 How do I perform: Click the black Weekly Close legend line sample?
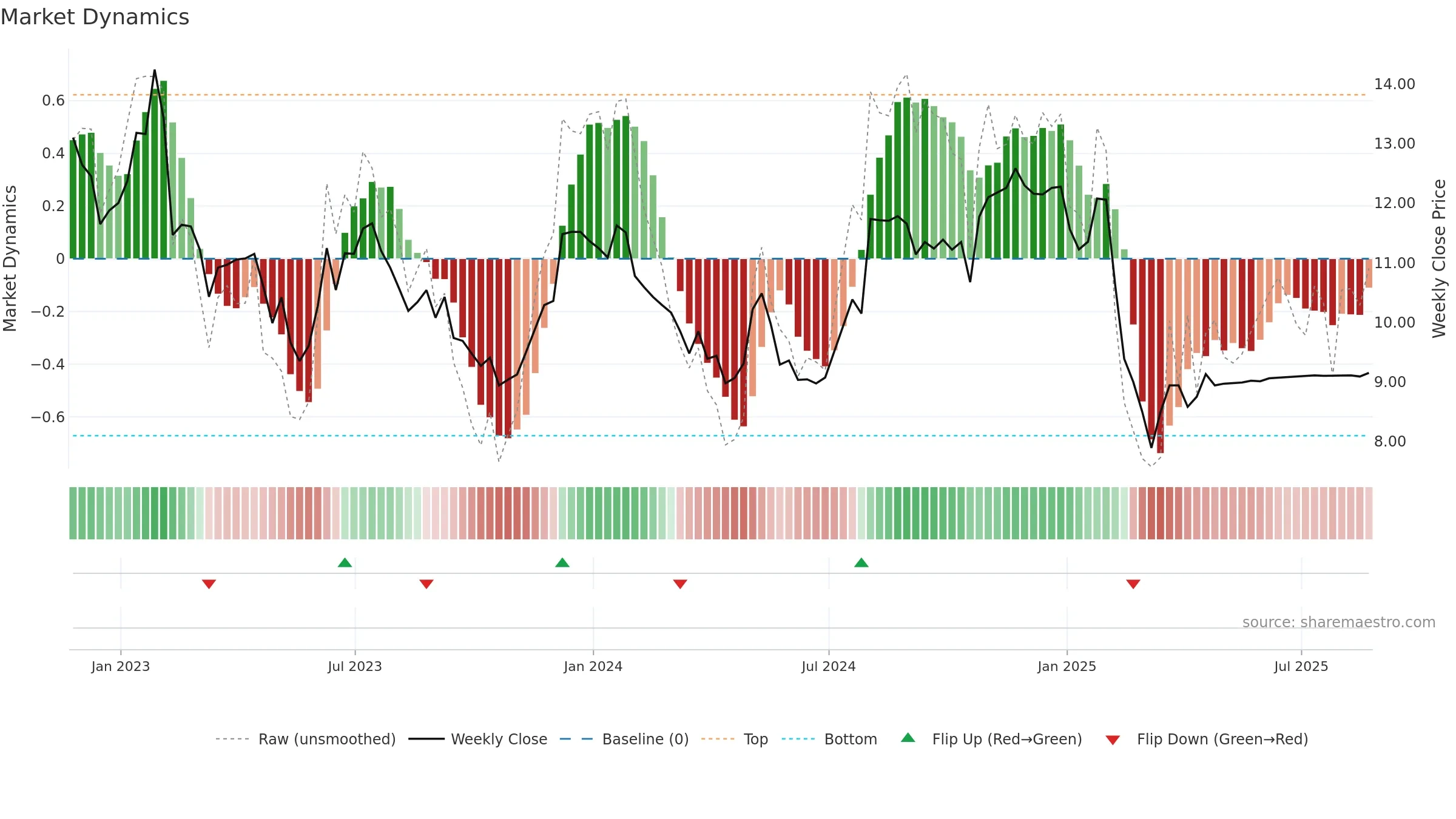coord(426,739)
